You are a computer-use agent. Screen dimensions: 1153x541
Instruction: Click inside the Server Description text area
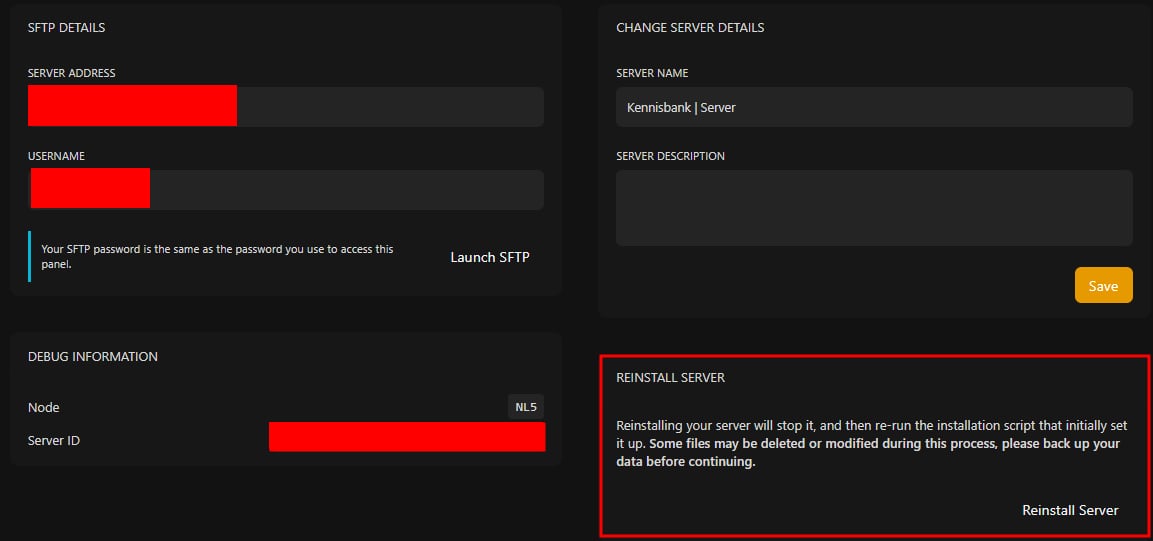pos(874,208)
